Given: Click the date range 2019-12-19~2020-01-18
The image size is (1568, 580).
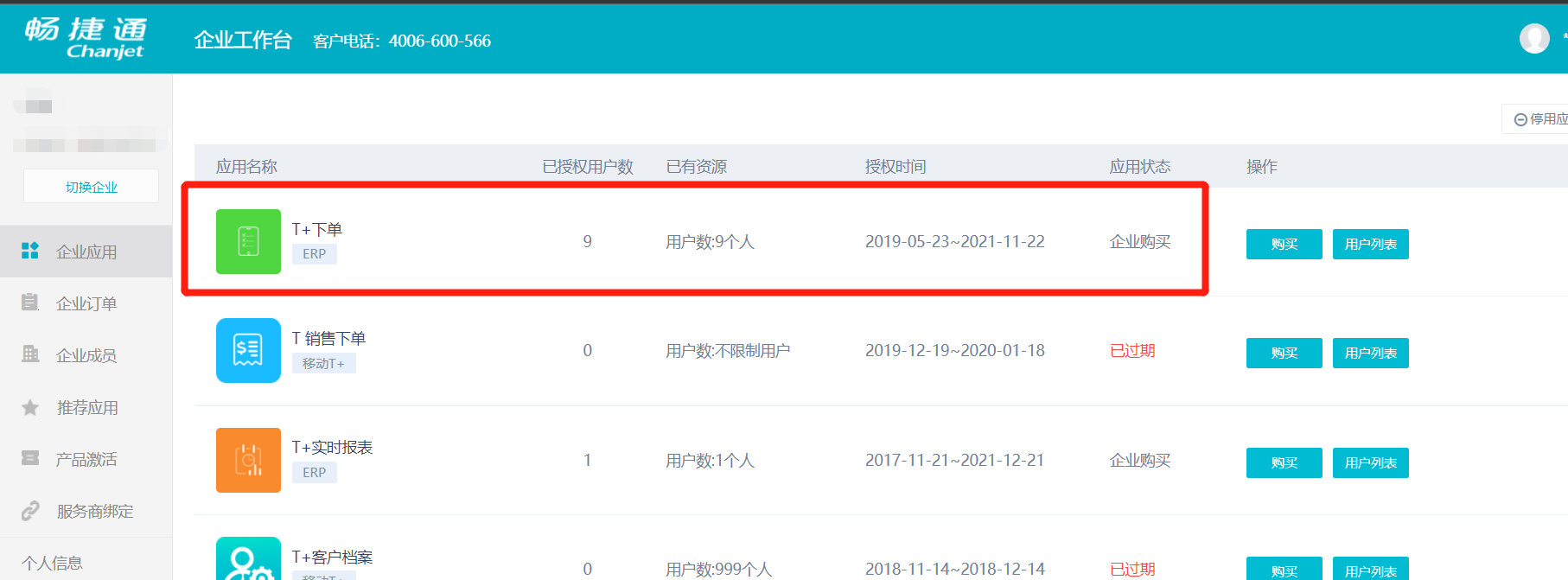Looking at the screenshot, I should point(955,350).
